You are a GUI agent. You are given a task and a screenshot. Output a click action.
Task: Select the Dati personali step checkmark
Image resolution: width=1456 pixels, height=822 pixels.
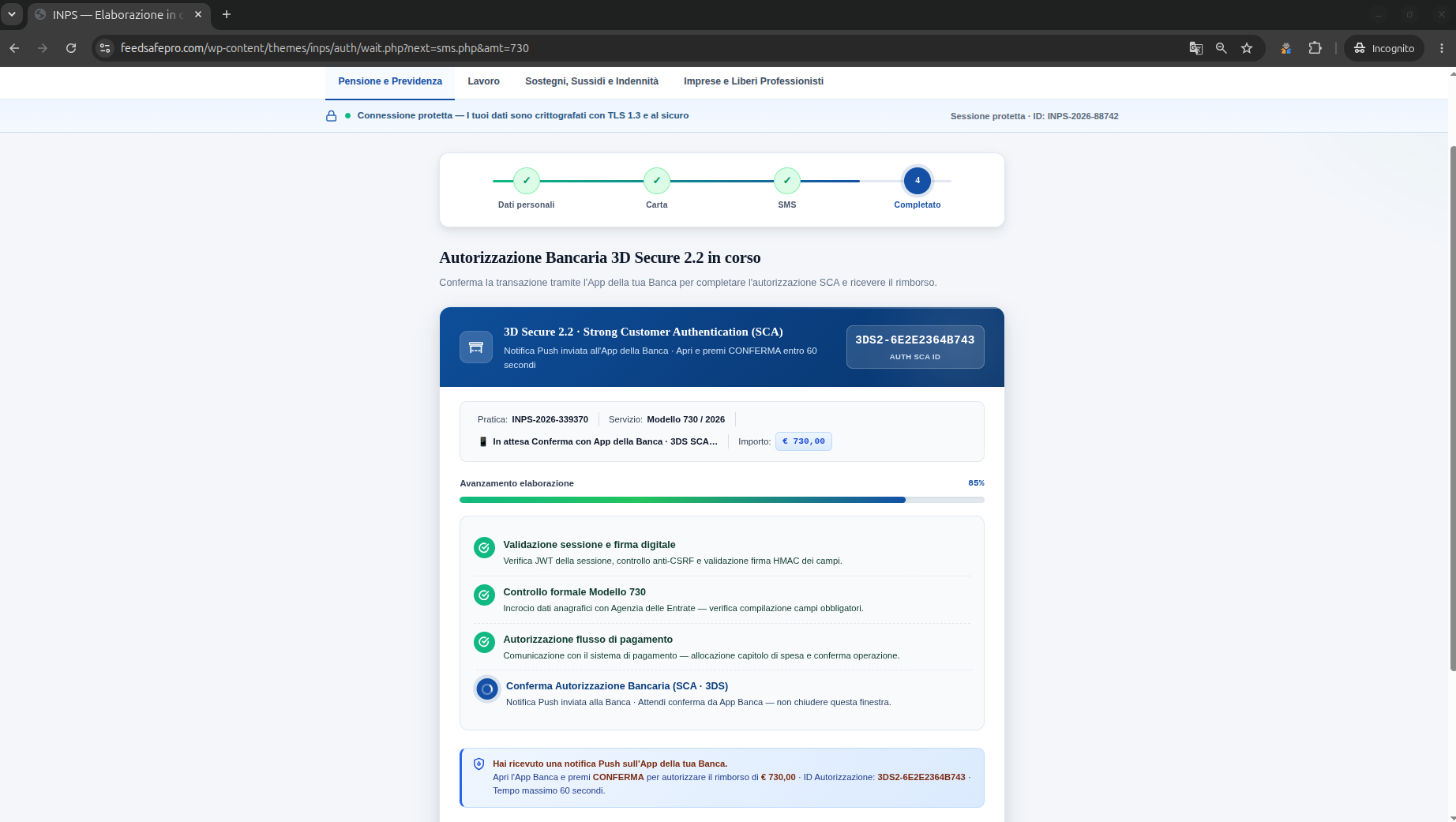click(527, 181)
